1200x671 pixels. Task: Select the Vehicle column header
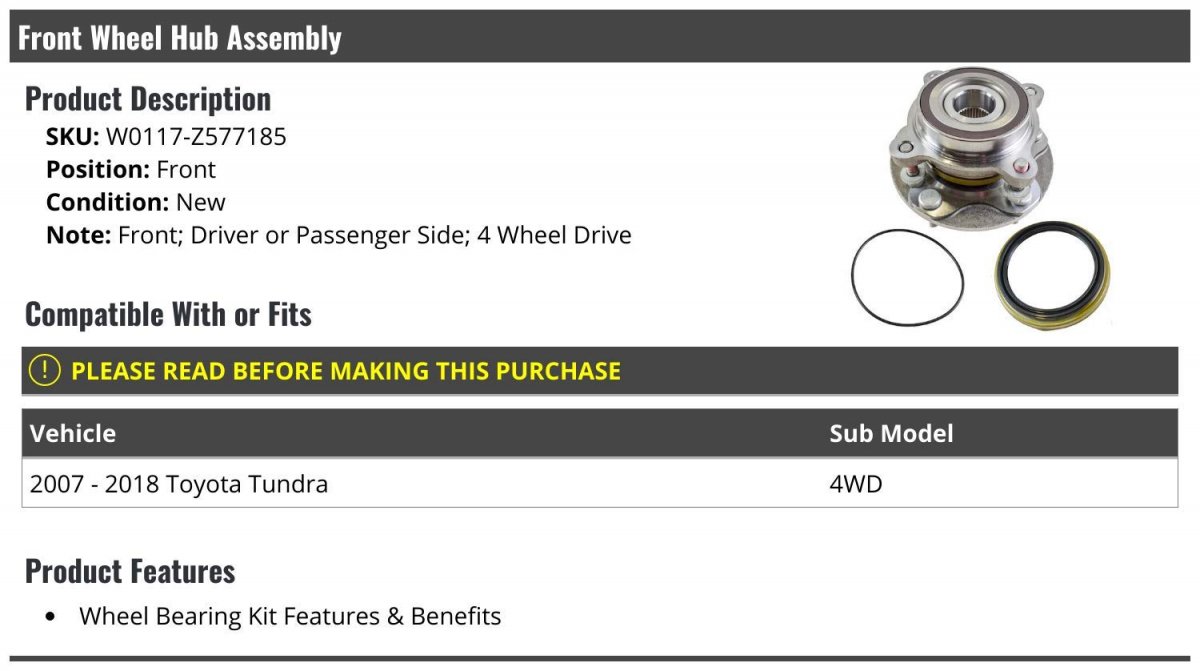(x=73, y=433)
